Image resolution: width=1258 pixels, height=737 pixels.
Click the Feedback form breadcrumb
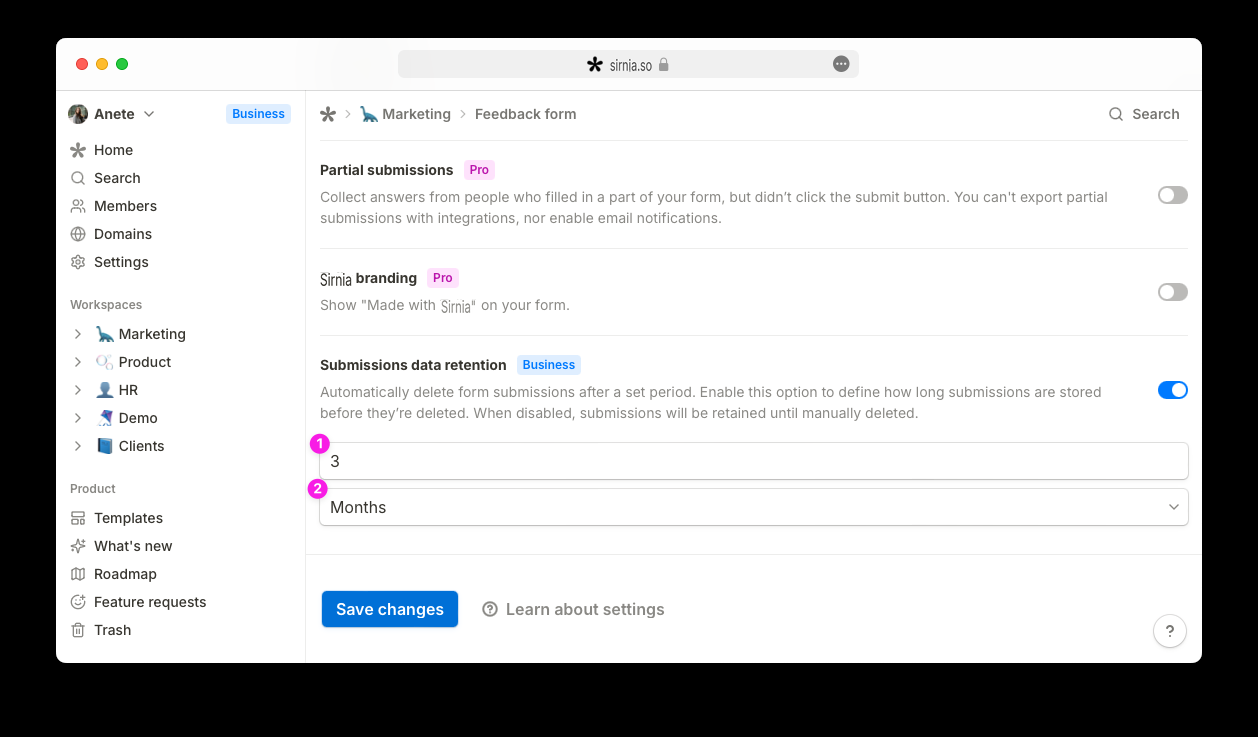coord(526,114)
